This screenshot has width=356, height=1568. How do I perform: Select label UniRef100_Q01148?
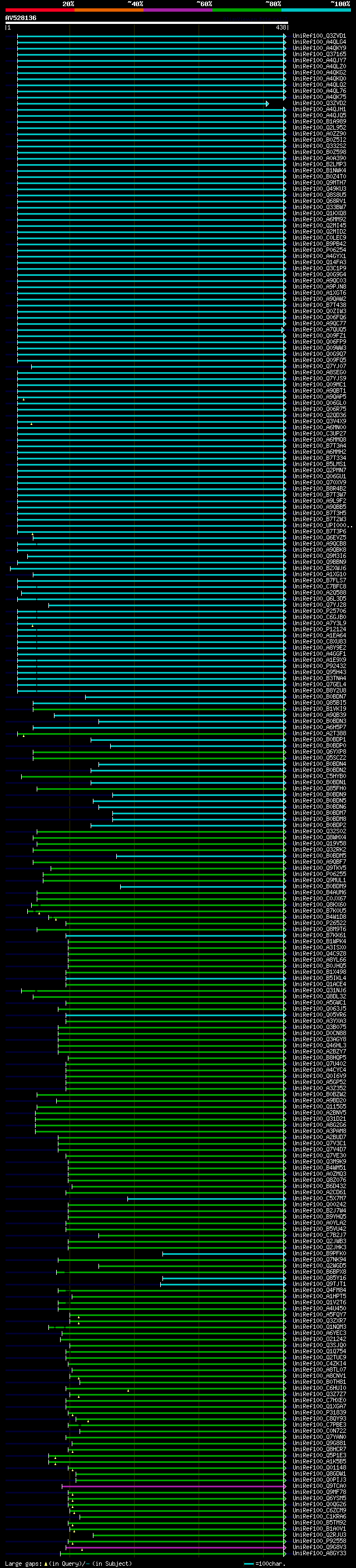[319, 1467]
